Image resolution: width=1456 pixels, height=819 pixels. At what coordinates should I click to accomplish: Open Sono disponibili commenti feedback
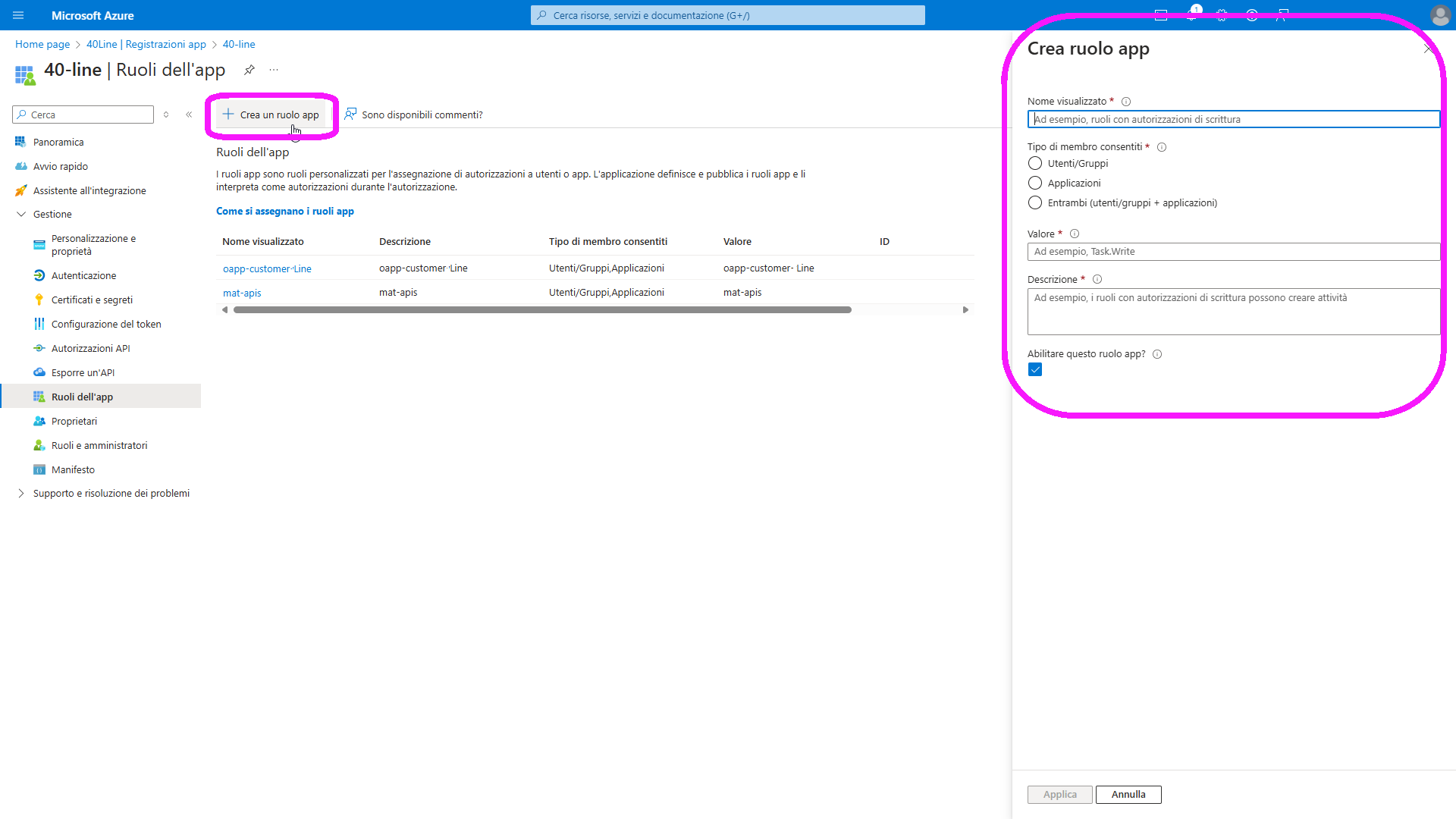click(413, 115)
